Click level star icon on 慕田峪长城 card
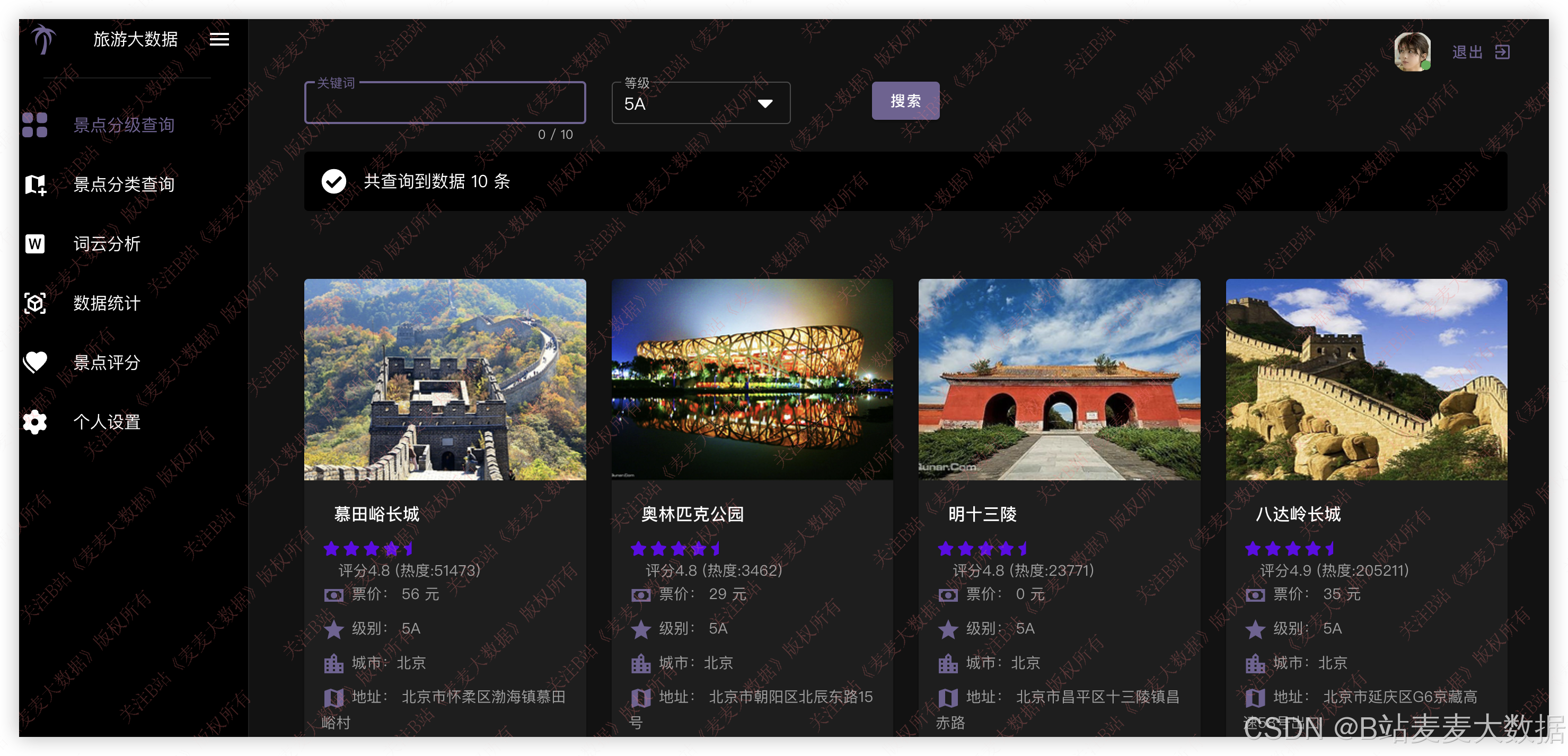This screenshot has width=1568, height=756. tap(333, 629)
